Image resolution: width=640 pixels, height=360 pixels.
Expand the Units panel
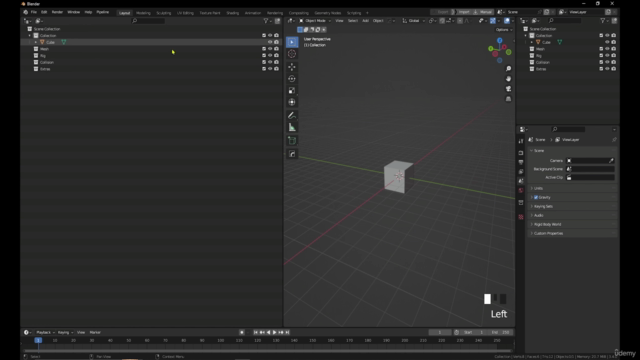[x=572, y=189]
